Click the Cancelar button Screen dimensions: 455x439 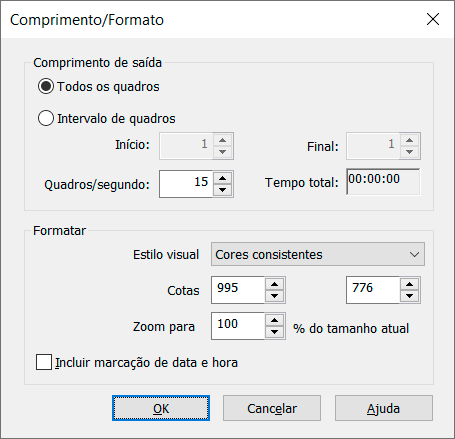272,408
